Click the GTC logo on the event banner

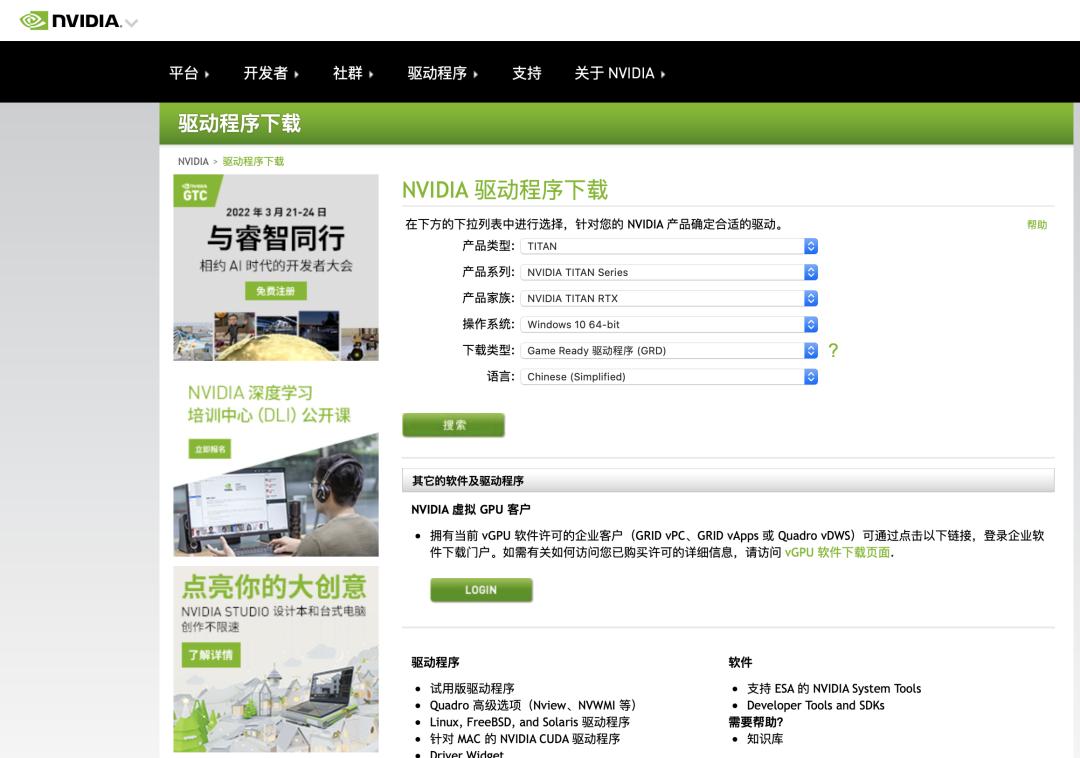pyautogui.click(x=197, y=190)
